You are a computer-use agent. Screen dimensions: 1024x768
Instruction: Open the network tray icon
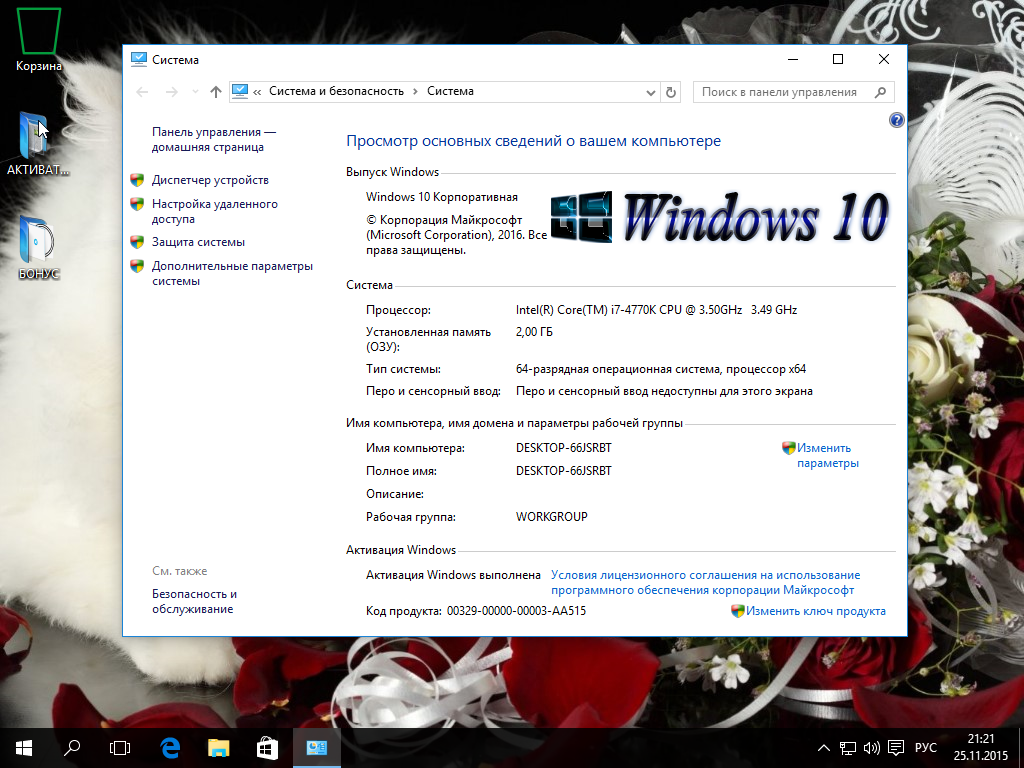point(848,748)
